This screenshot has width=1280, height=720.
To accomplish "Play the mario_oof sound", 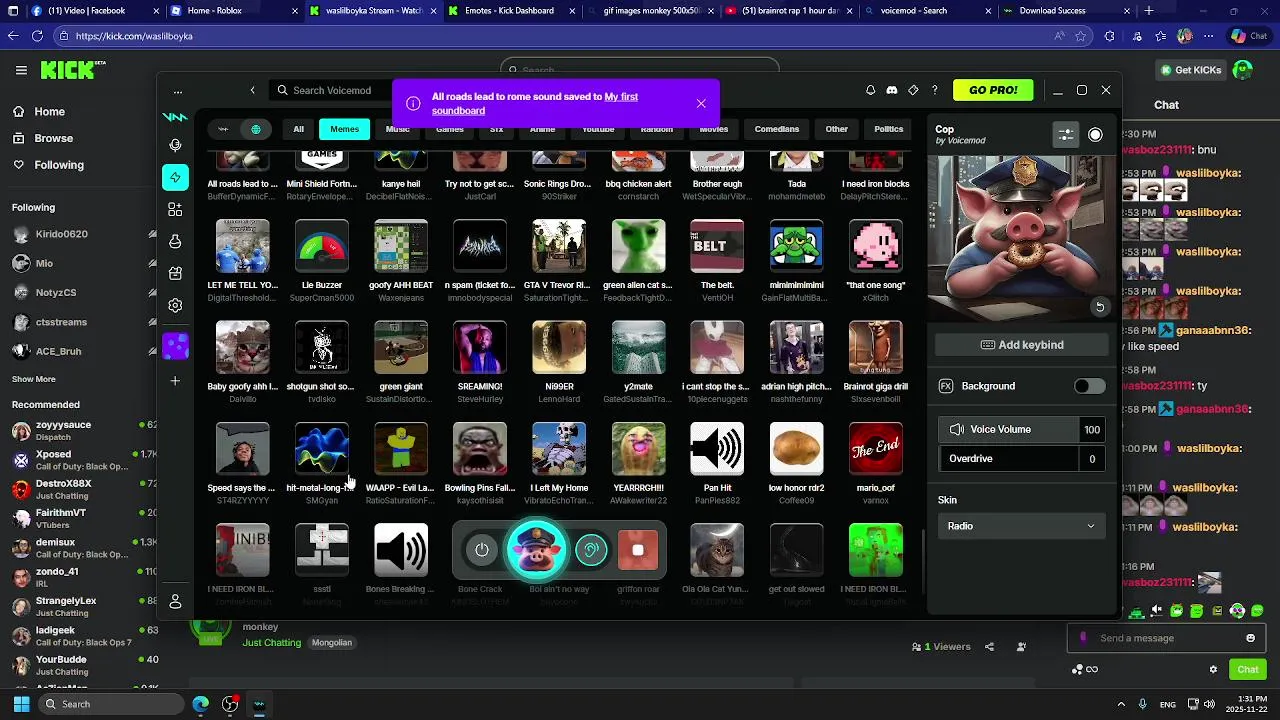I will click(875, 449).
